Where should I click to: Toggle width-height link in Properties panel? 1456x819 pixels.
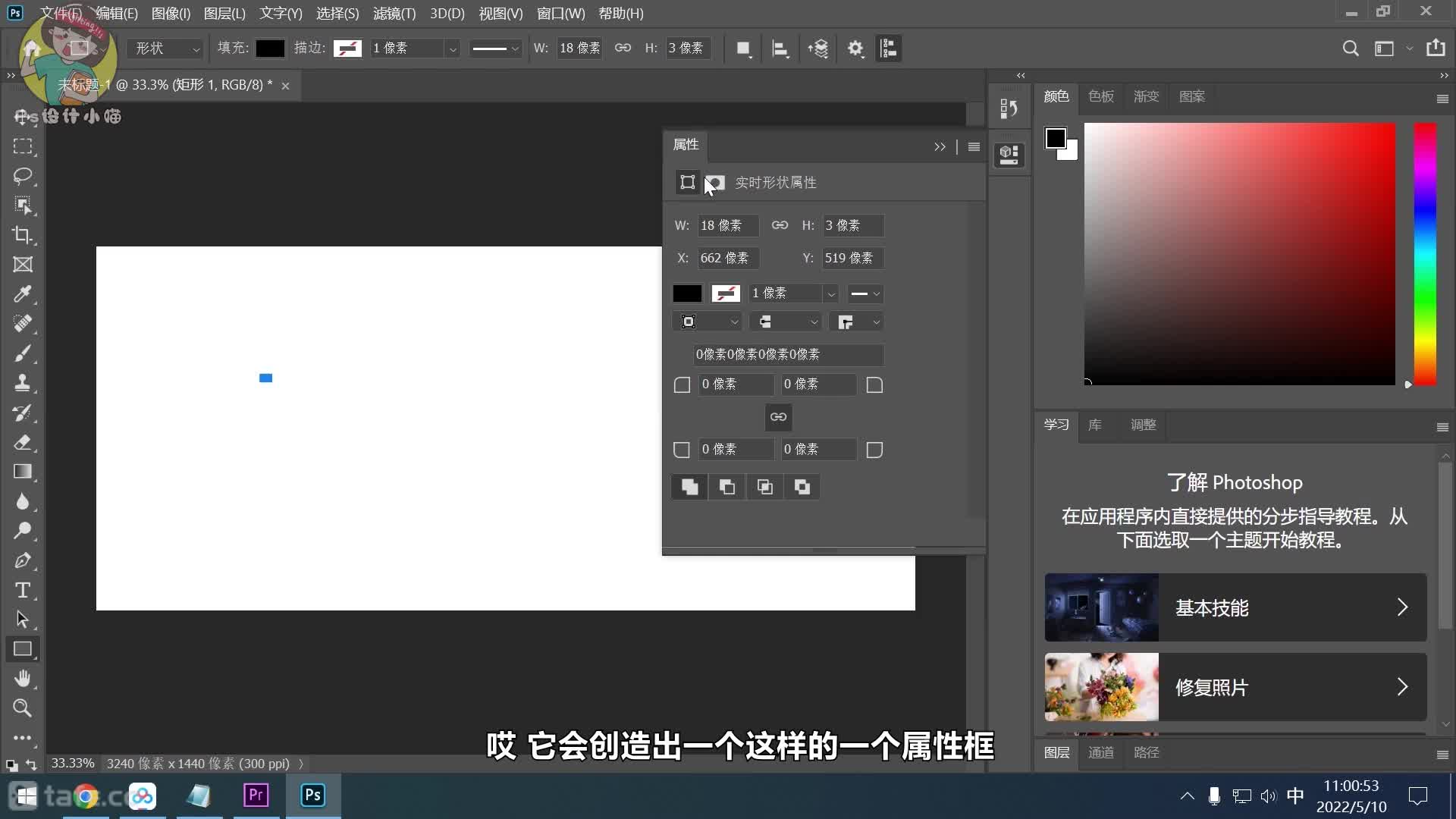pos(780,225)
